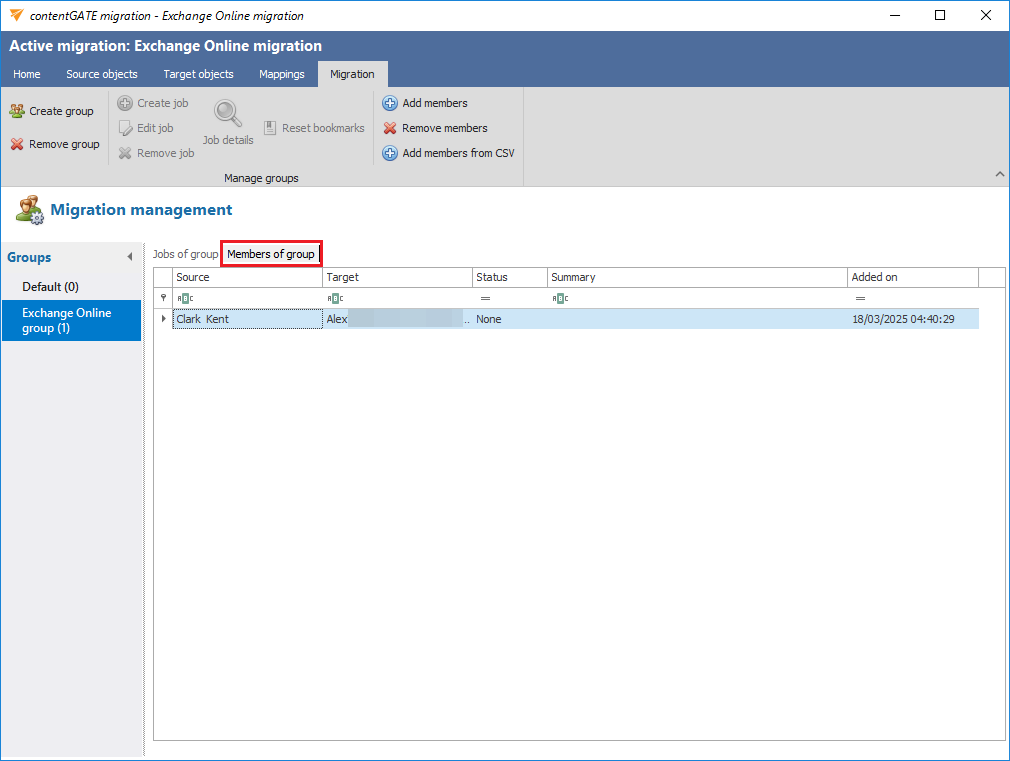Click the Create job icon
This screenshot has height=761, width=1010.
coord(125,103)
